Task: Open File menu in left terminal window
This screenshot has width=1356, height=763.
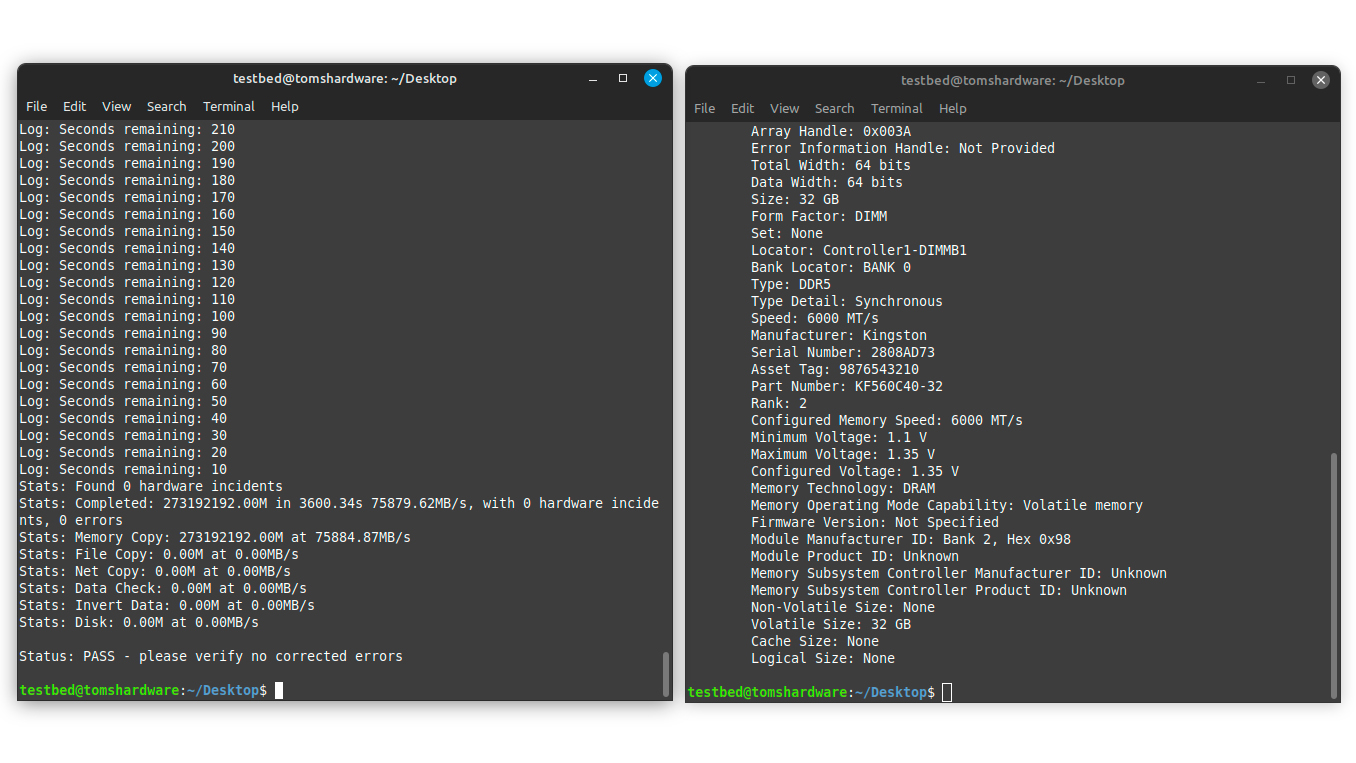Action: (x=37, y=106)
